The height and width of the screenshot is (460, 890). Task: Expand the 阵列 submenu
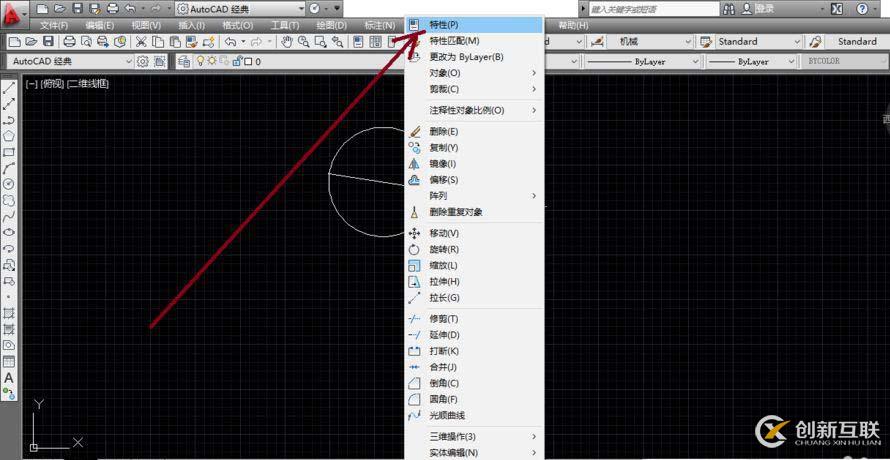(x=475, y=196)
